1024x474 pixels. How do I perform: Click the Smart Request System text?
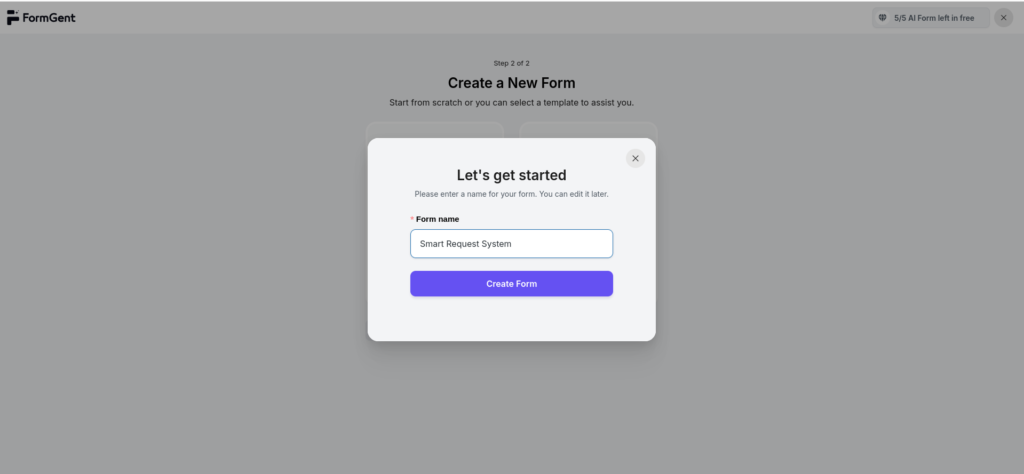pyautogui.click(x=466, y=244)
